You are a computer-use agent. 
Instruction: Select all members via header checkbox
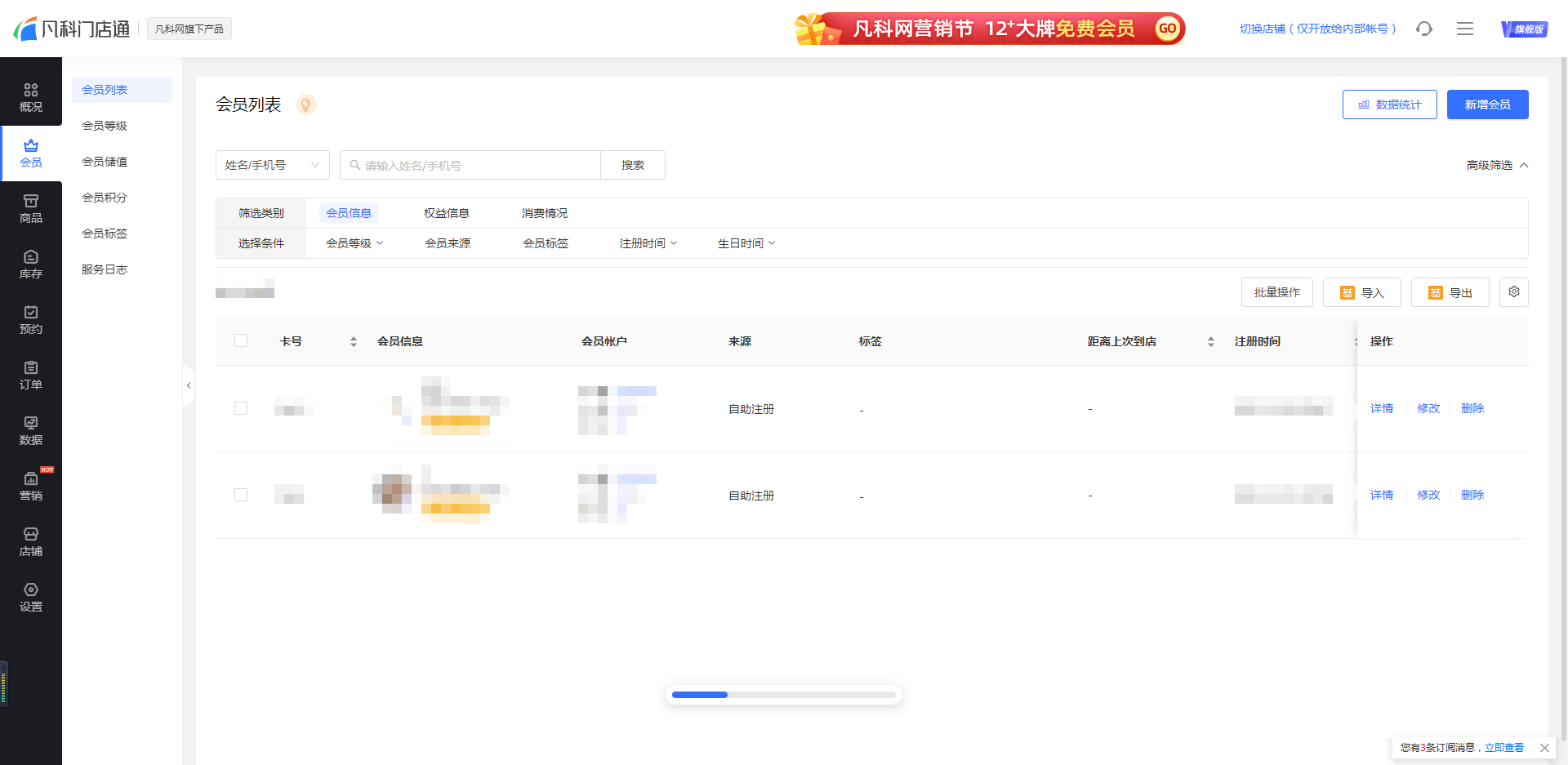(x=241, y=340)
